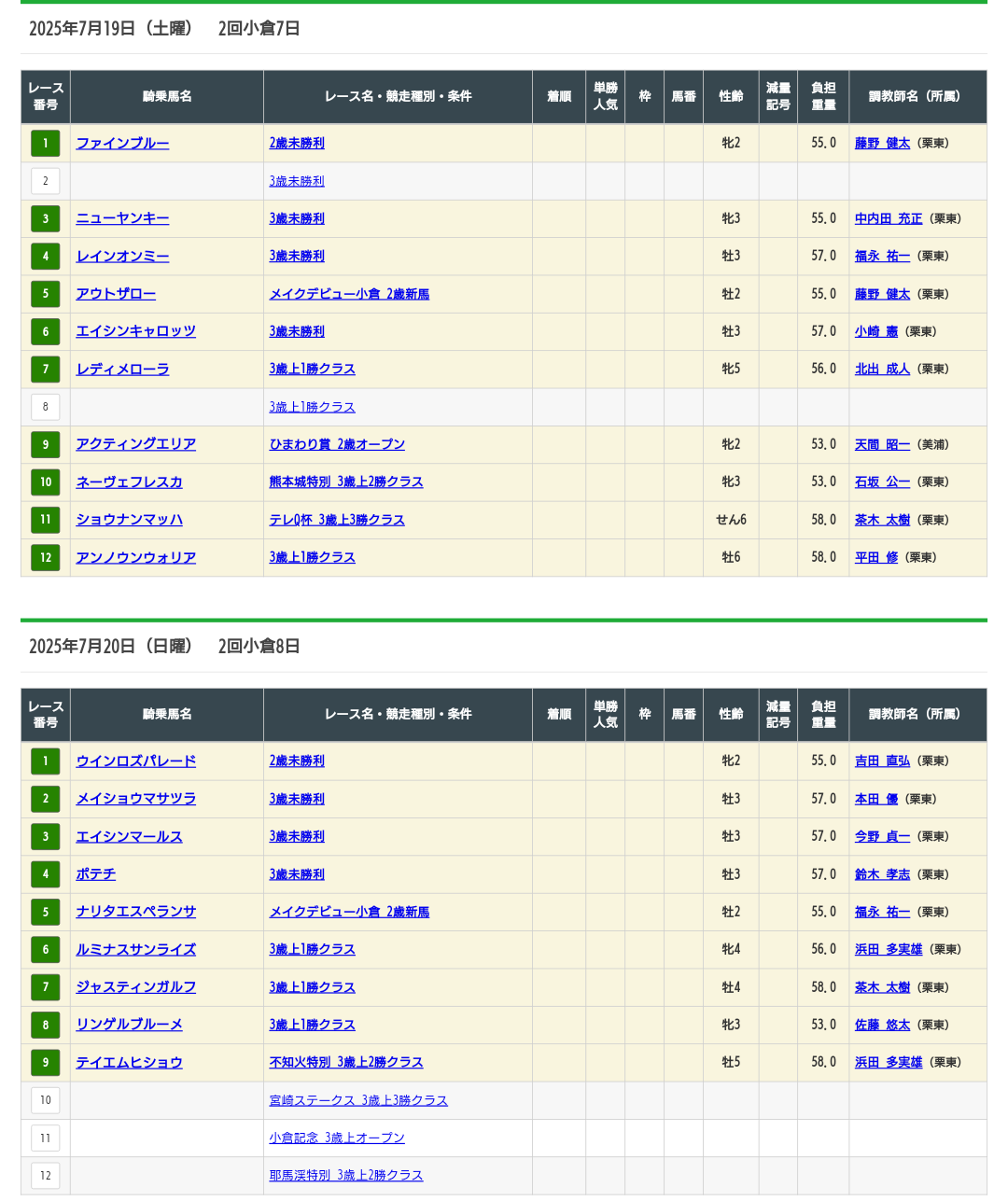
Task: Open horse ファインブルー in July 19 race 1
Action: click(x=122, y=144)
